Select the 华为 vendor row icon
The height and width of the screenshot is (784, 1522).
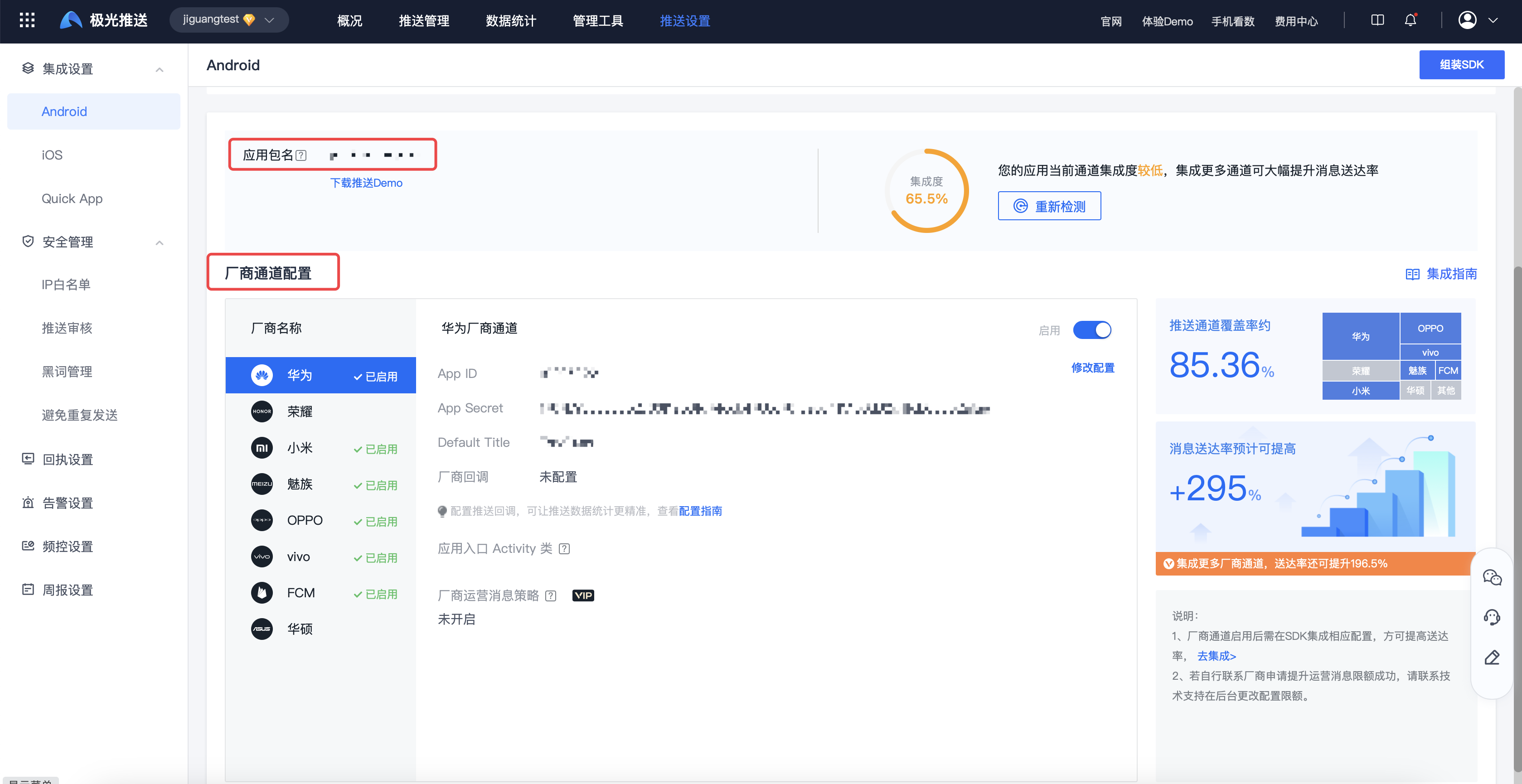(262, 375)
